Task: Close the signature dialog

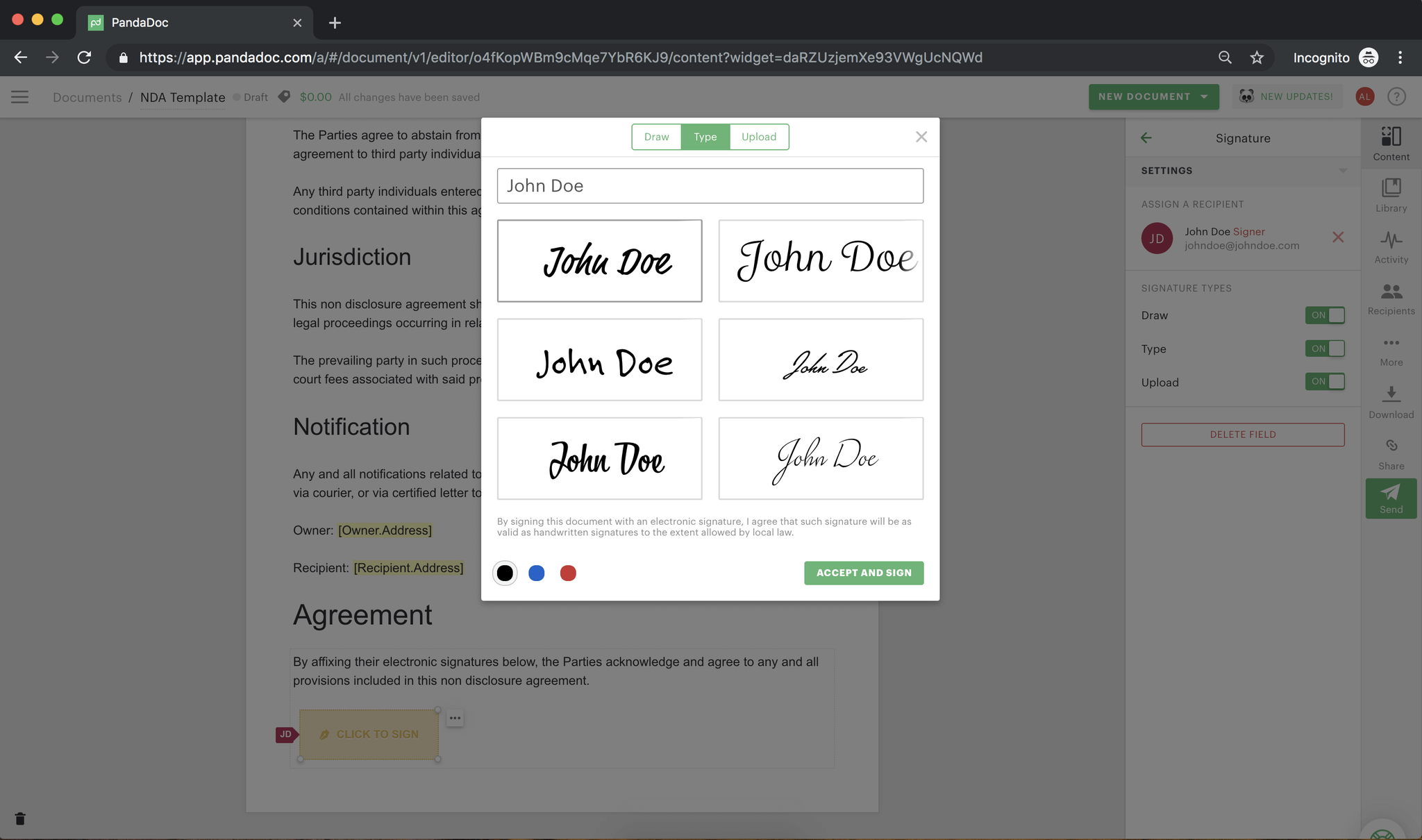Action: pyautogui.click(x=921, y=137)
